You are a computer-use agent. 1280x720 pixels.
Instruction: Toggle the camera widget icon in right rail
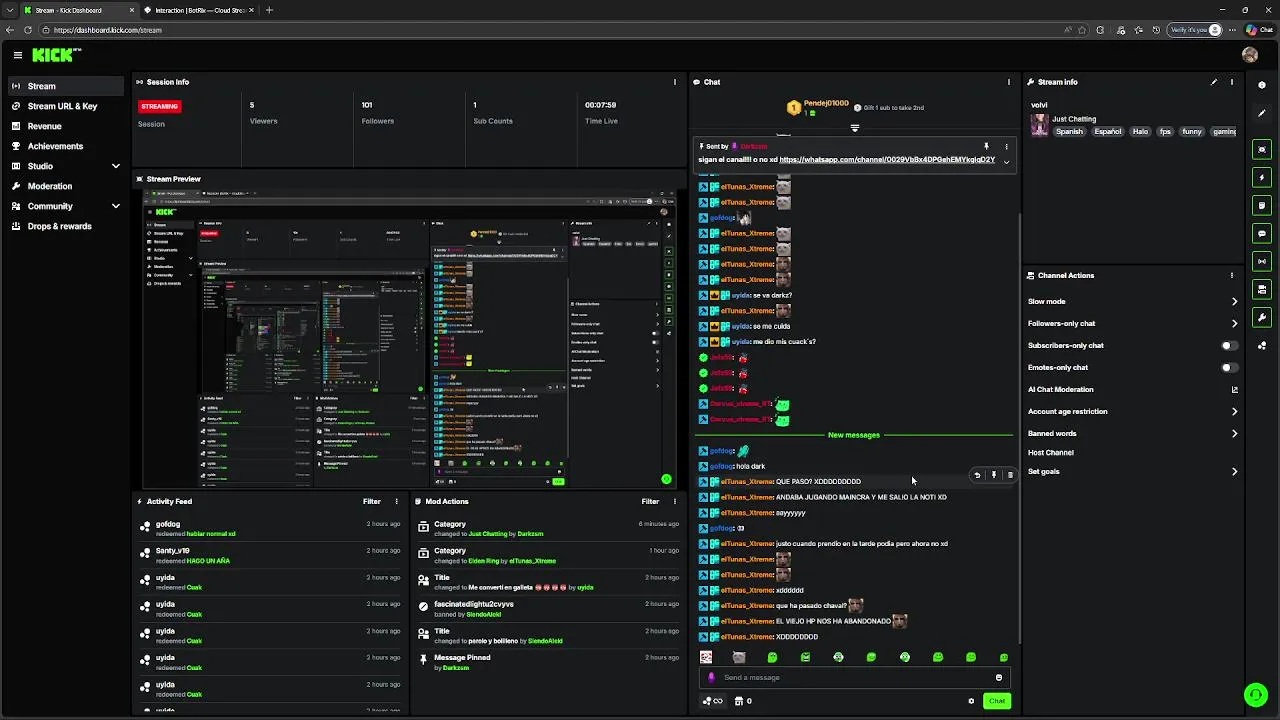pos(1262,289)
